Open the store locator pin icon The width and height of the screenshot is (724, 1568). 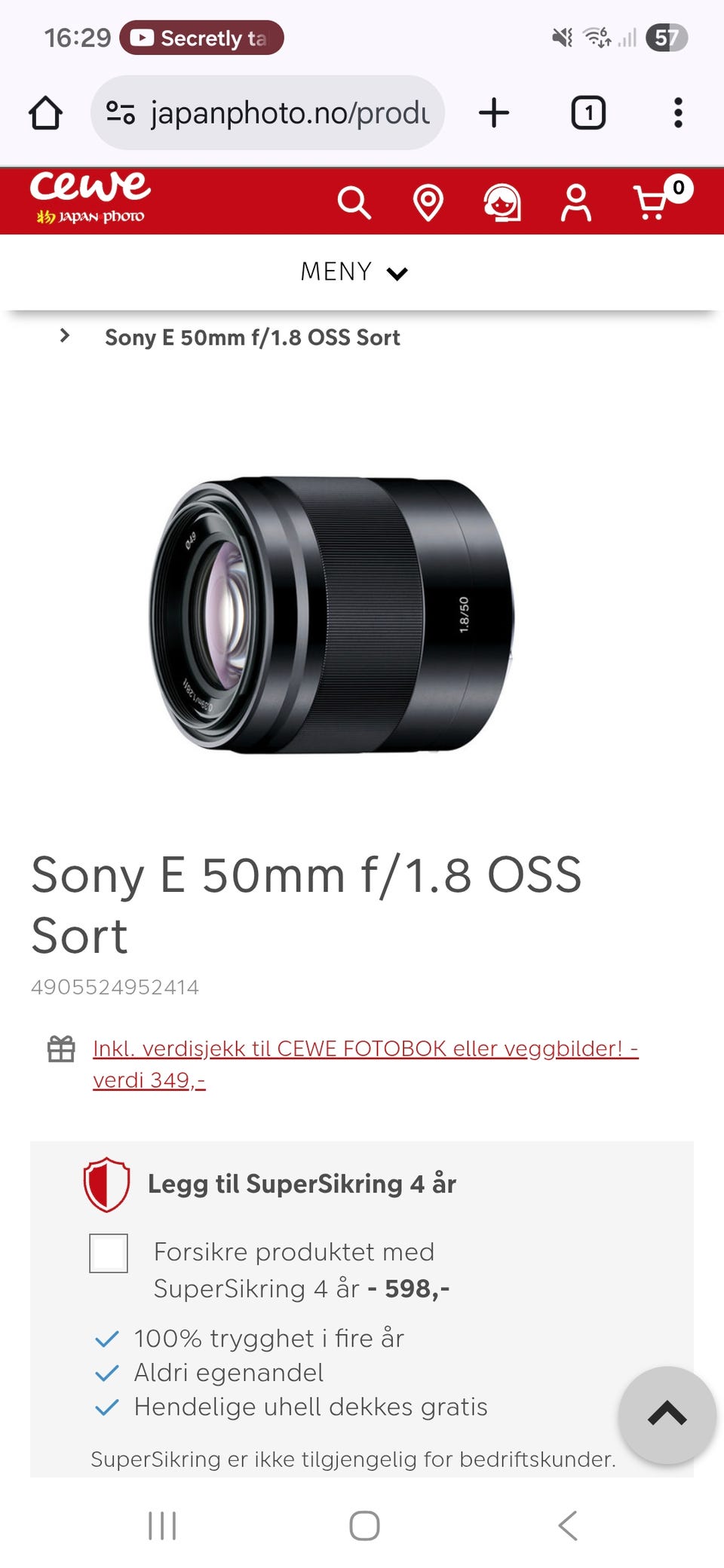click(428, 203)
